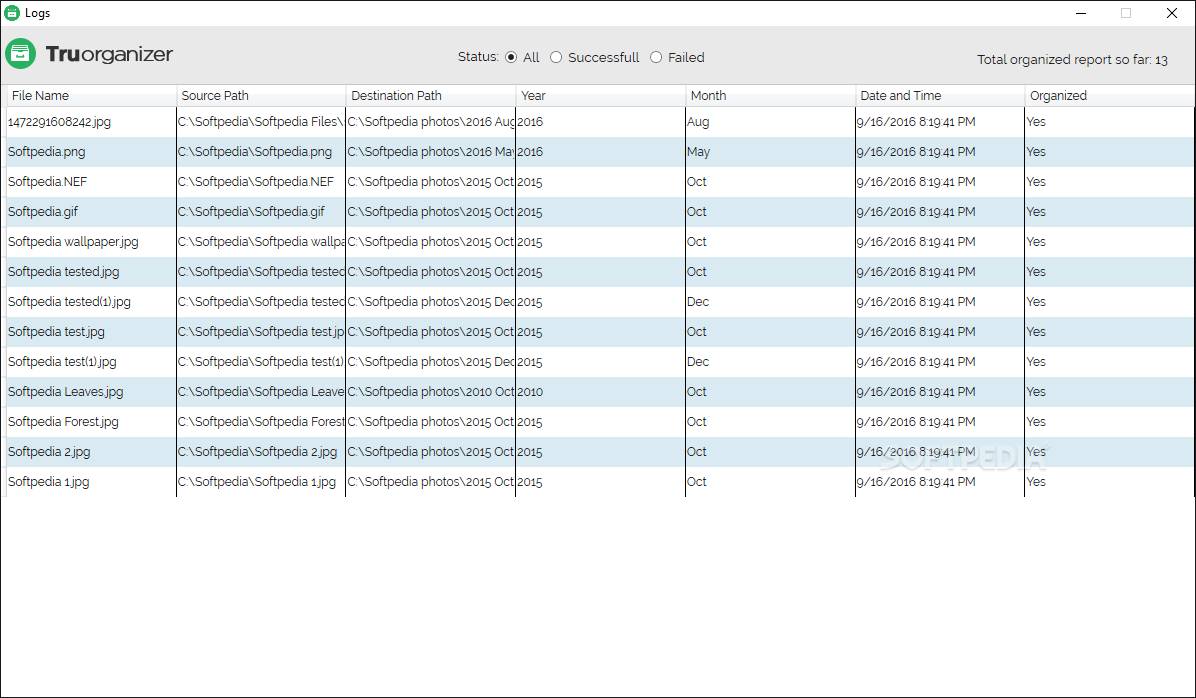Click Dec month in Softpedia test(1).jpg row
This screenshot has width=1196, height=698.
point(698,362)
